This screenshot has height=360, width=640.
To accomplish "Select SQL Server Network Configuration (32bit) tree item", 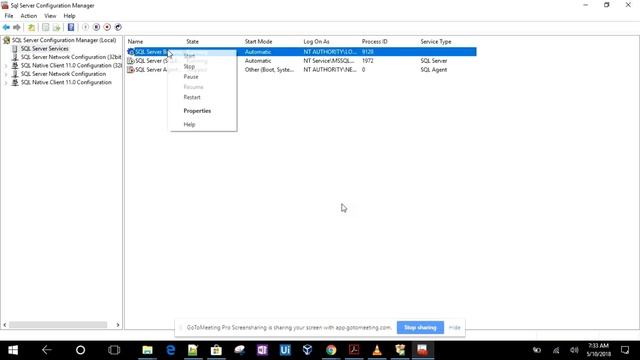I will [x=71, y=57].
